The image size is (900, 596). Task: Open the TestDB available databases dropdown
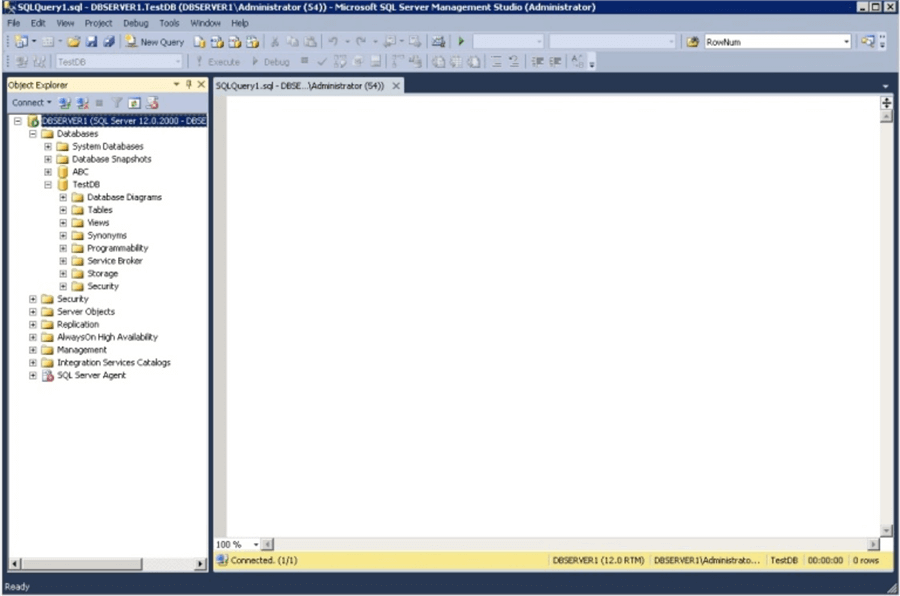coord(119,61)
